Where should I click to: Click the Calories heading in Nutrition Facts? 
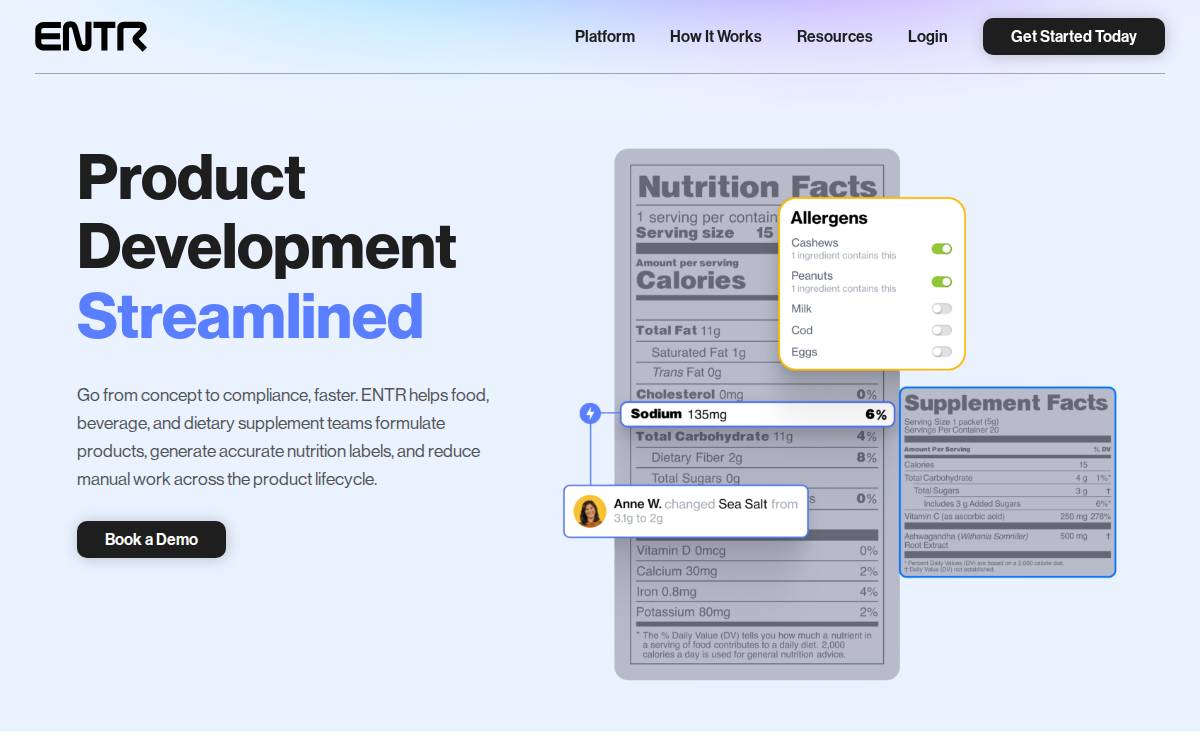pos(691,281)
